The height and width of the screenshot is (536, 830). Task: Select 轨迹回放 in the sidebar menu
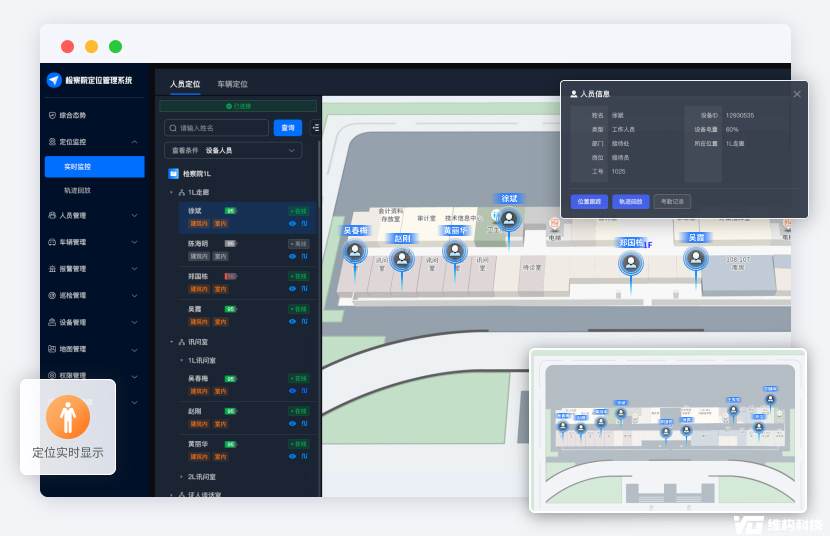coord(77,190)
